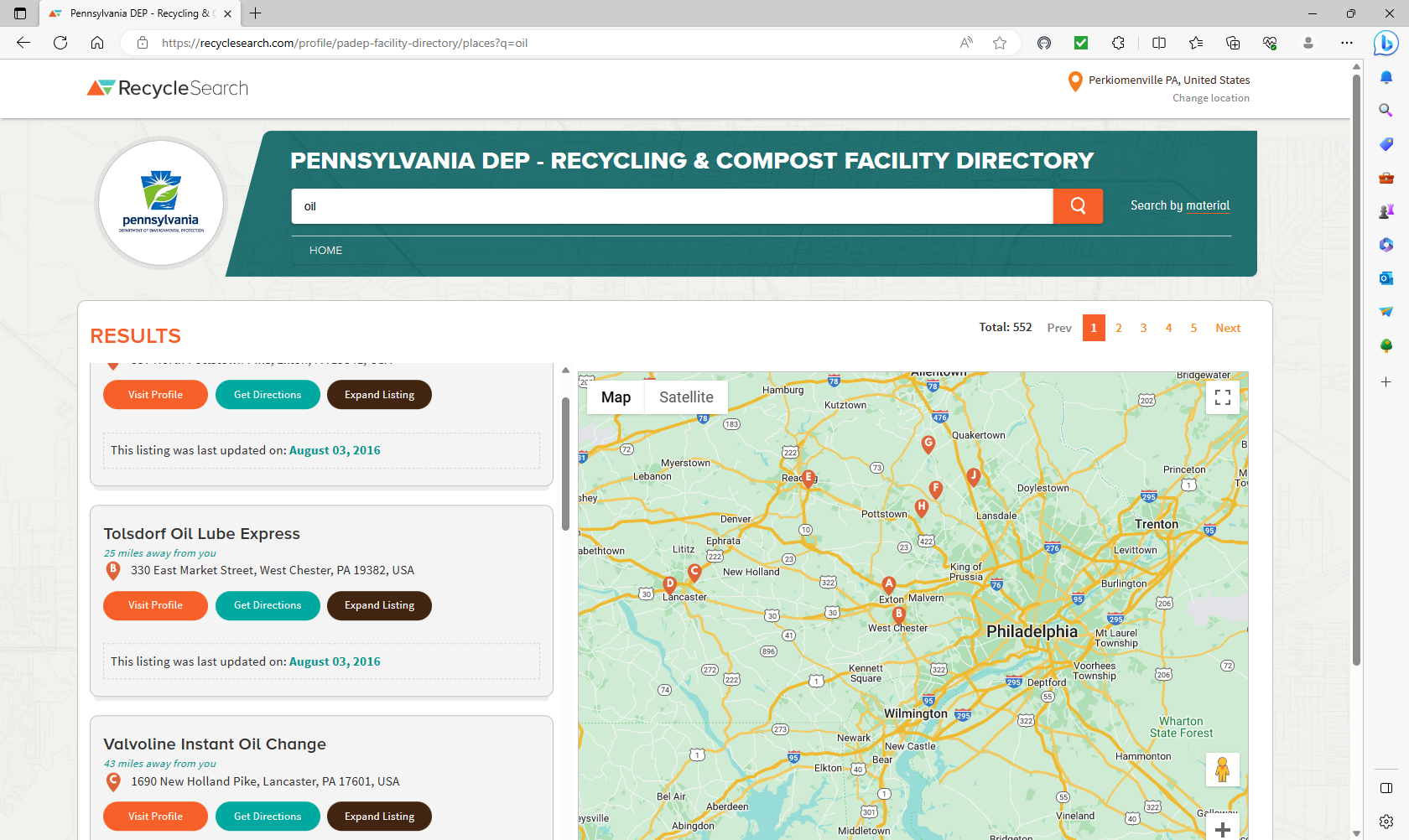Open browser collections icon
1409x840 pixels.
tap(1233, 43)
